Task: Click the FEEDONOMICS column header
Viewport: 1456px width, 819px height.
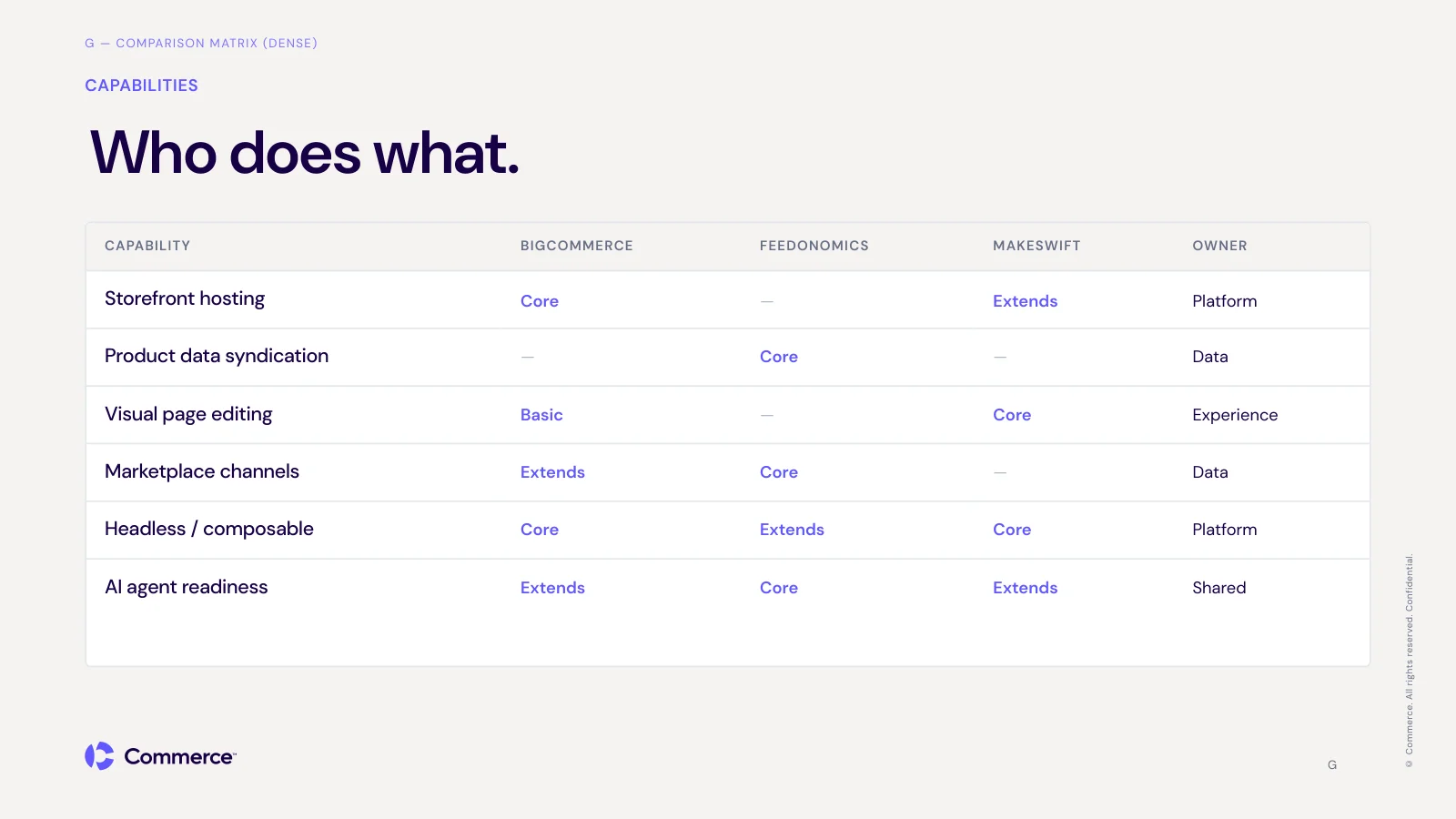Action: point(814,246)
